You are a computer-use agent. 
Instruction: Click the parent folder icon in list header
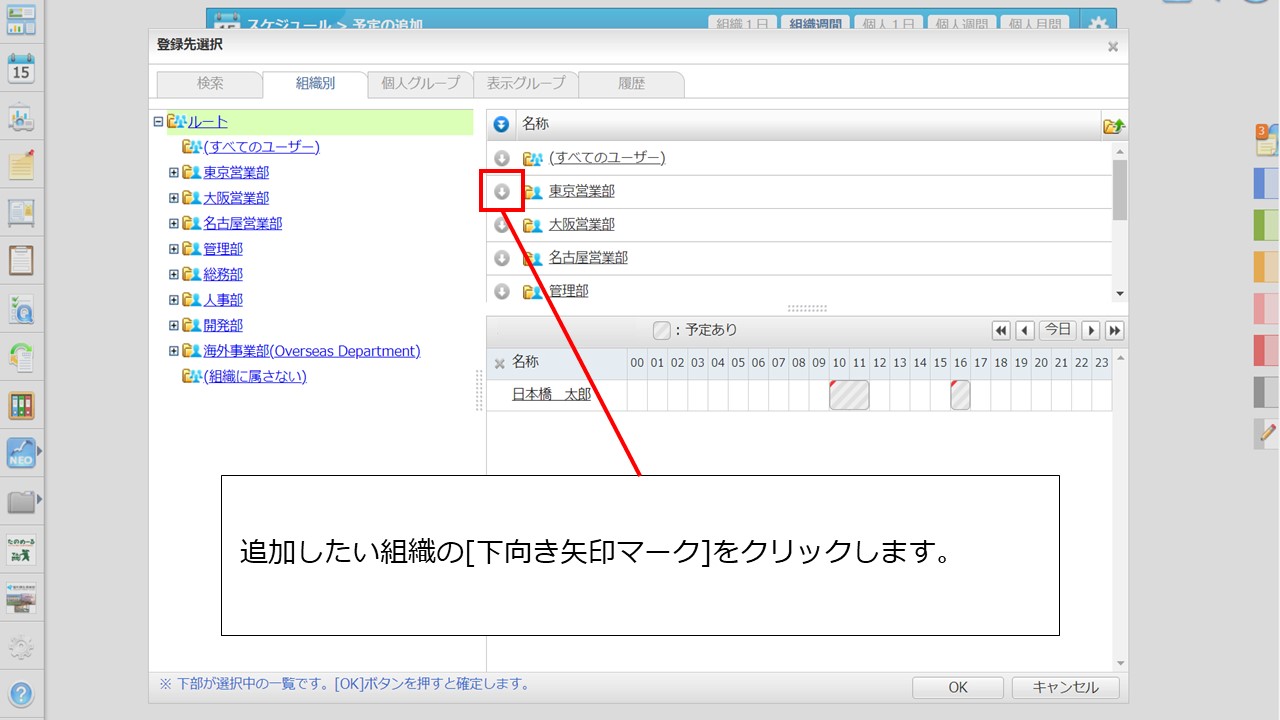click(1113, 125)
